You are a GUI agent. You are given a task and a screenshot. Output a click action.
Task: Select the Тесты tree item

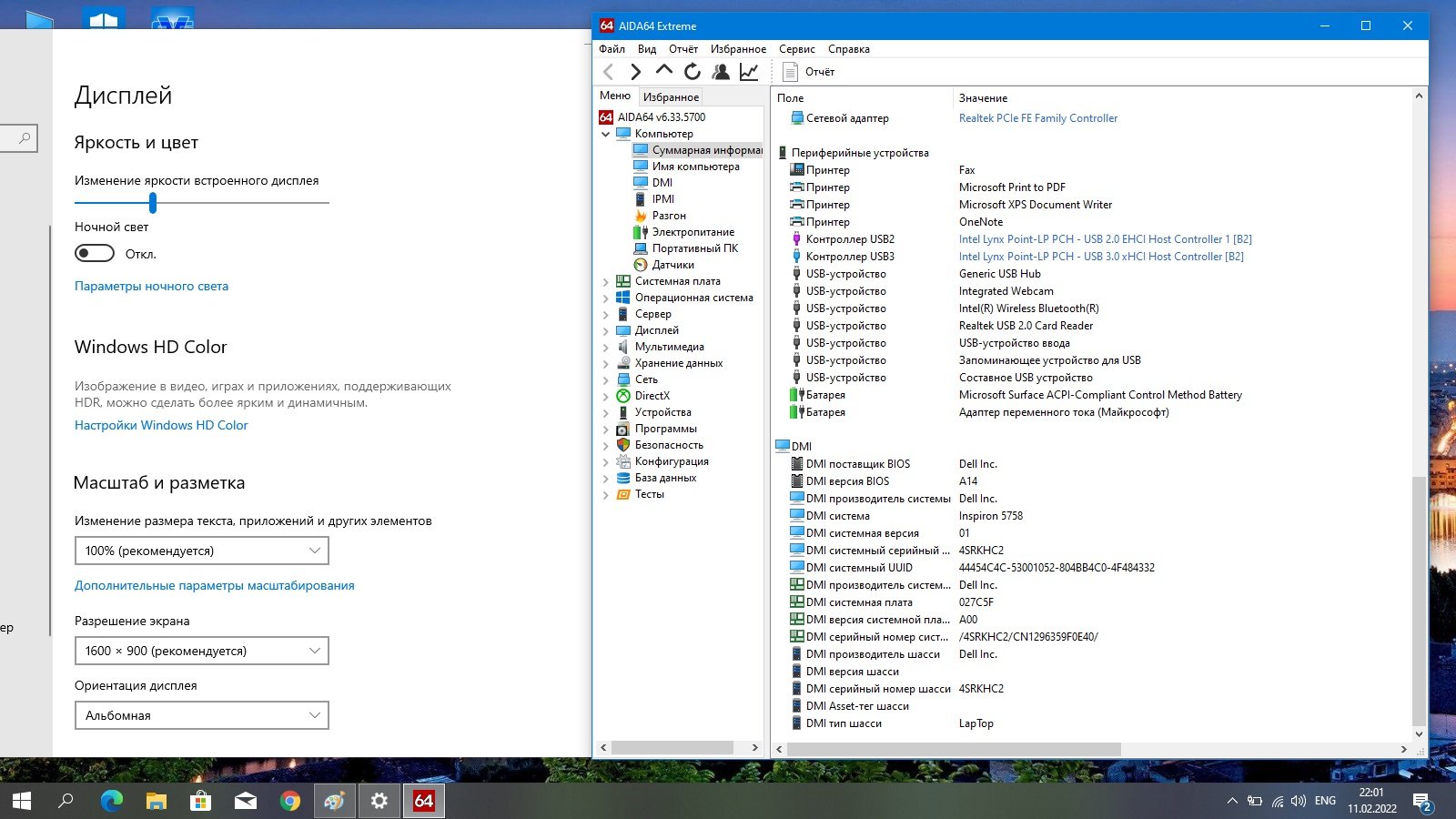coord(641,494)
